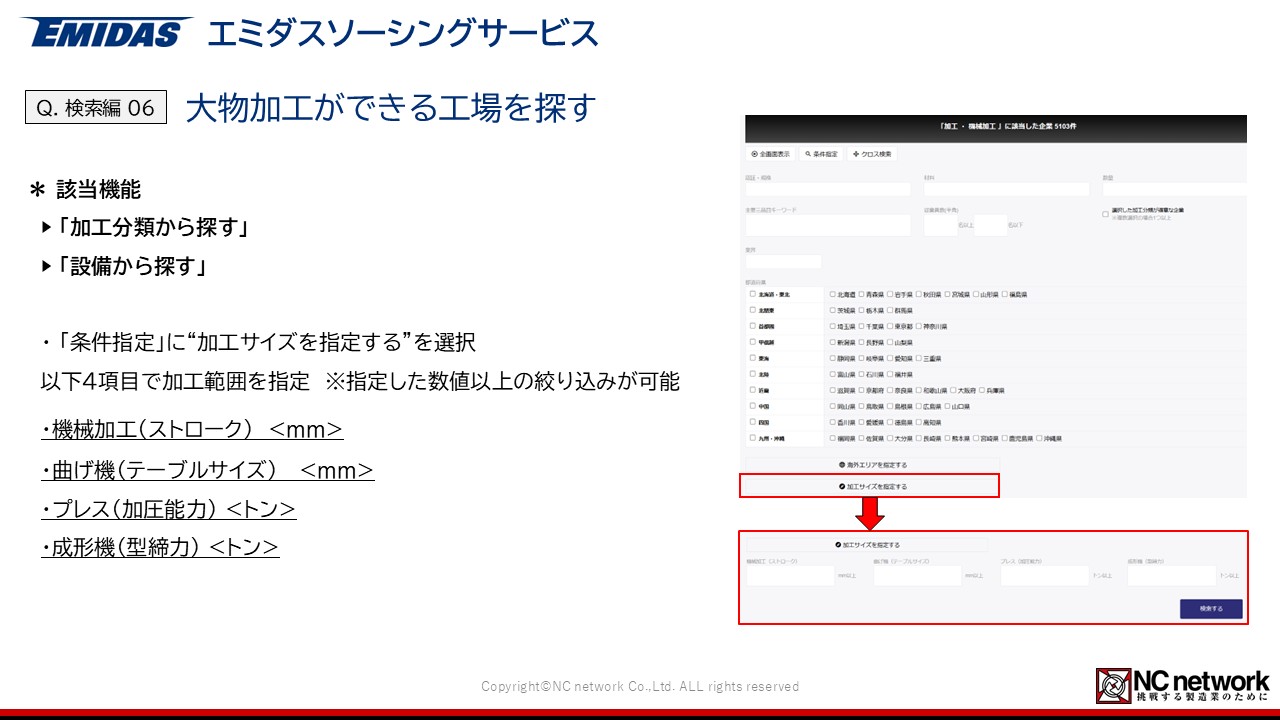
Task: Check the 九州・沖縄 region checkbox
Action: (x=753, y=438)
